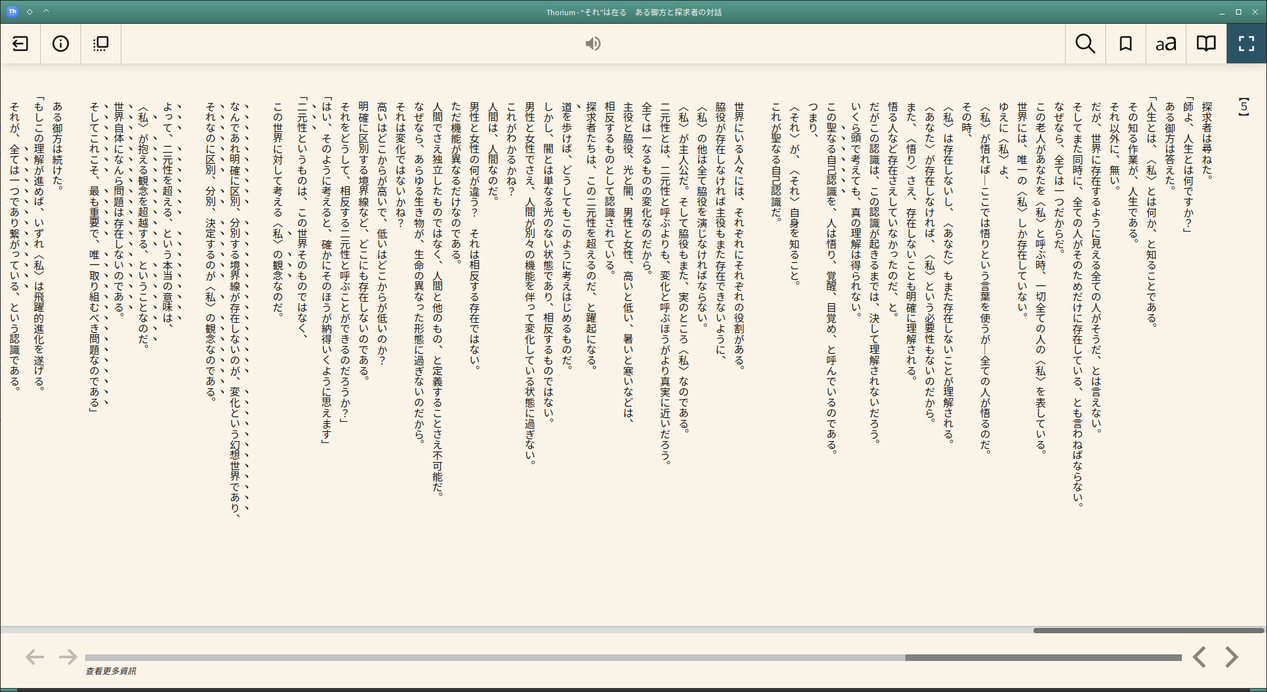Click the reading progress bar in the footer

point(632,657)
